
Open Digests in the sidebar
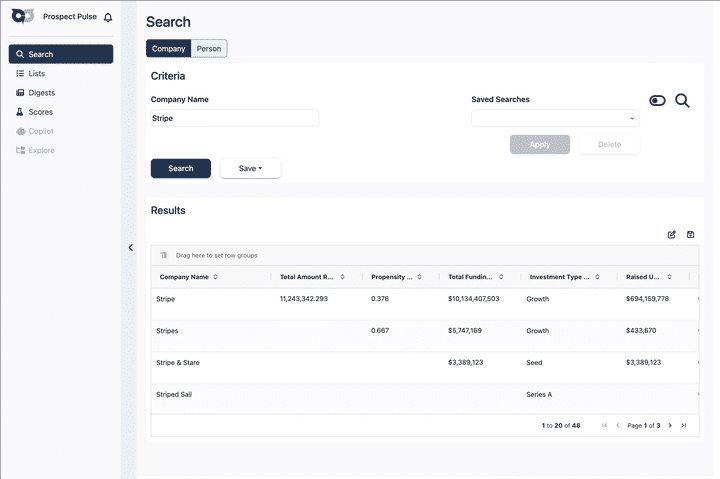(61, 93)
